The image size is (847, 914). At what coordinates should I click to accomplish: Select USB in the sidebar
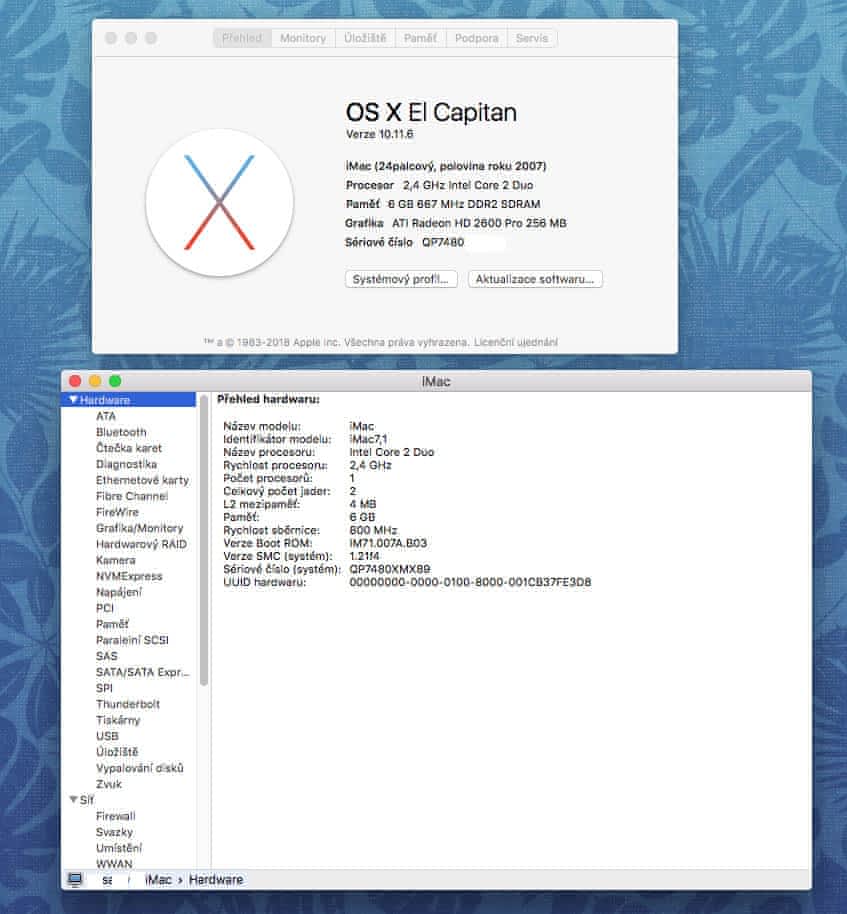coord(107,736)
